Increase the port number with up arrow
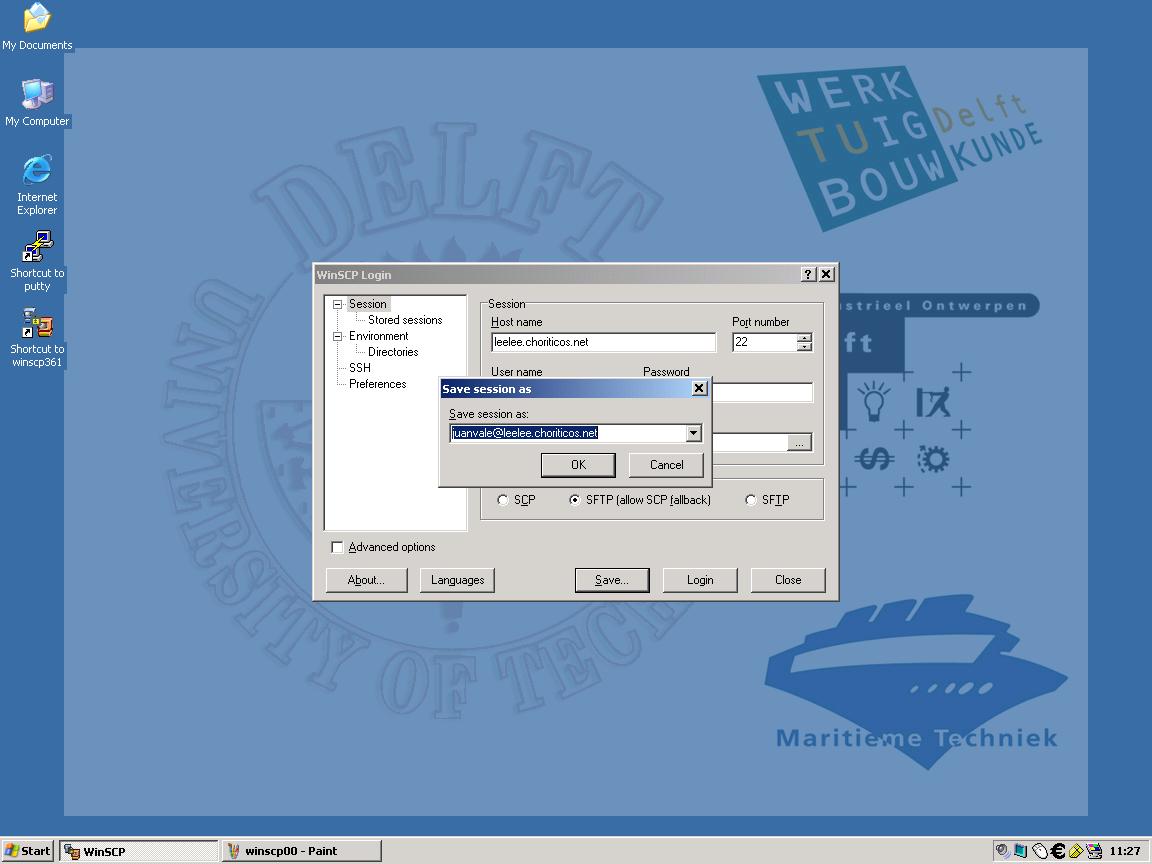 tap(804, 338)
